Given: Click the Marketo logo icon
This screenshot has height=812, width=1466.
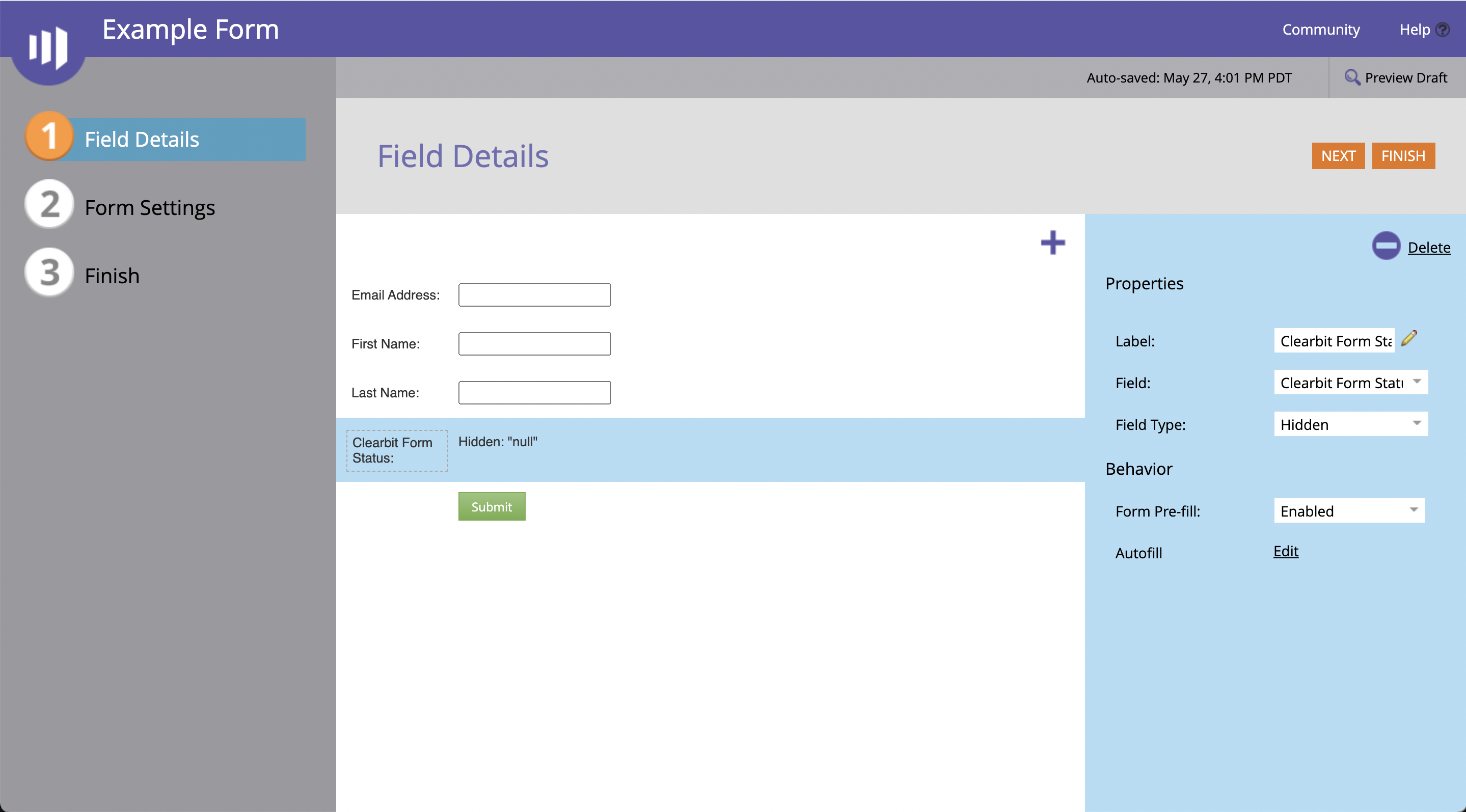Looking at the screenshot, I should point(48,47).
